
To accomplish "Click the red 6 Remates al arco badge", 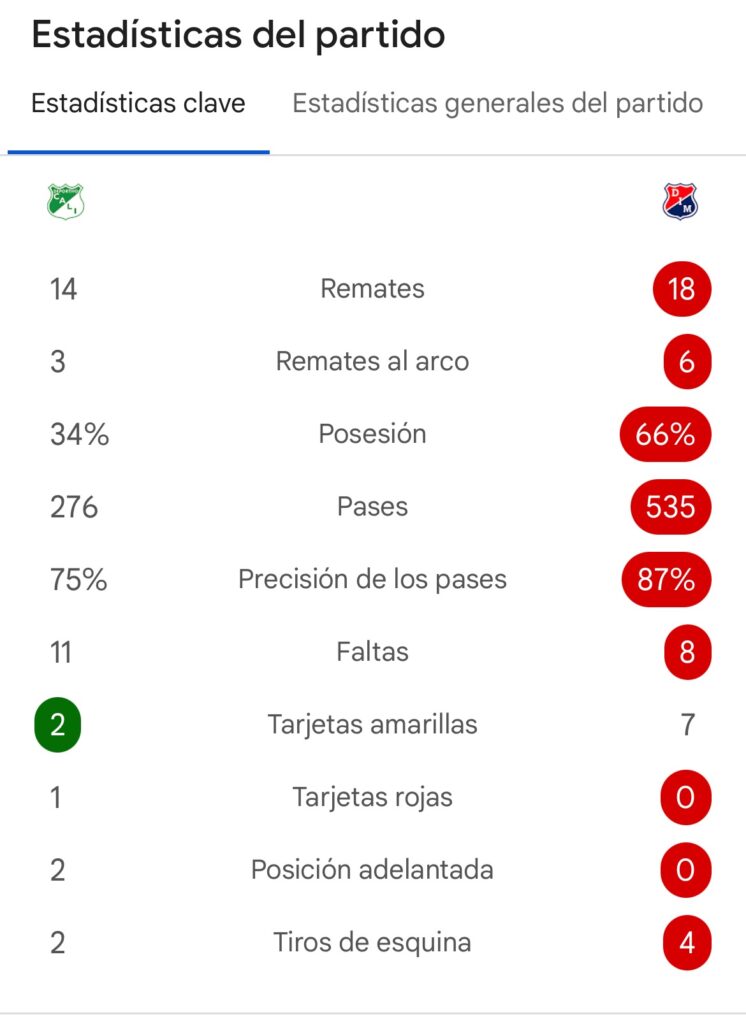I will coord(686,362).
